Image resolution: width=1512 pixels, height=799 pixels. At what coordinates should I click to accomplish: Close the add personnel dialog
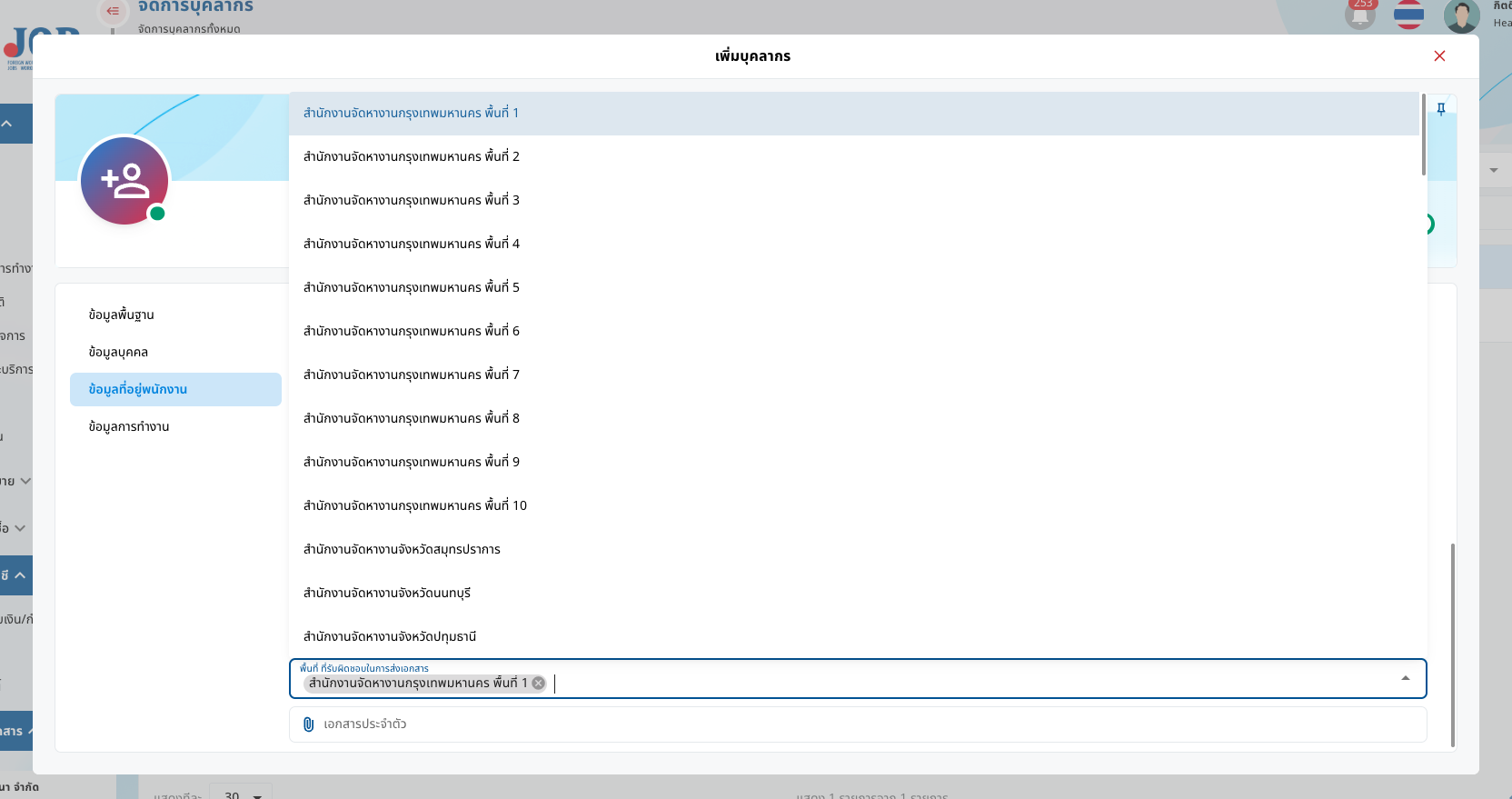1439,56
